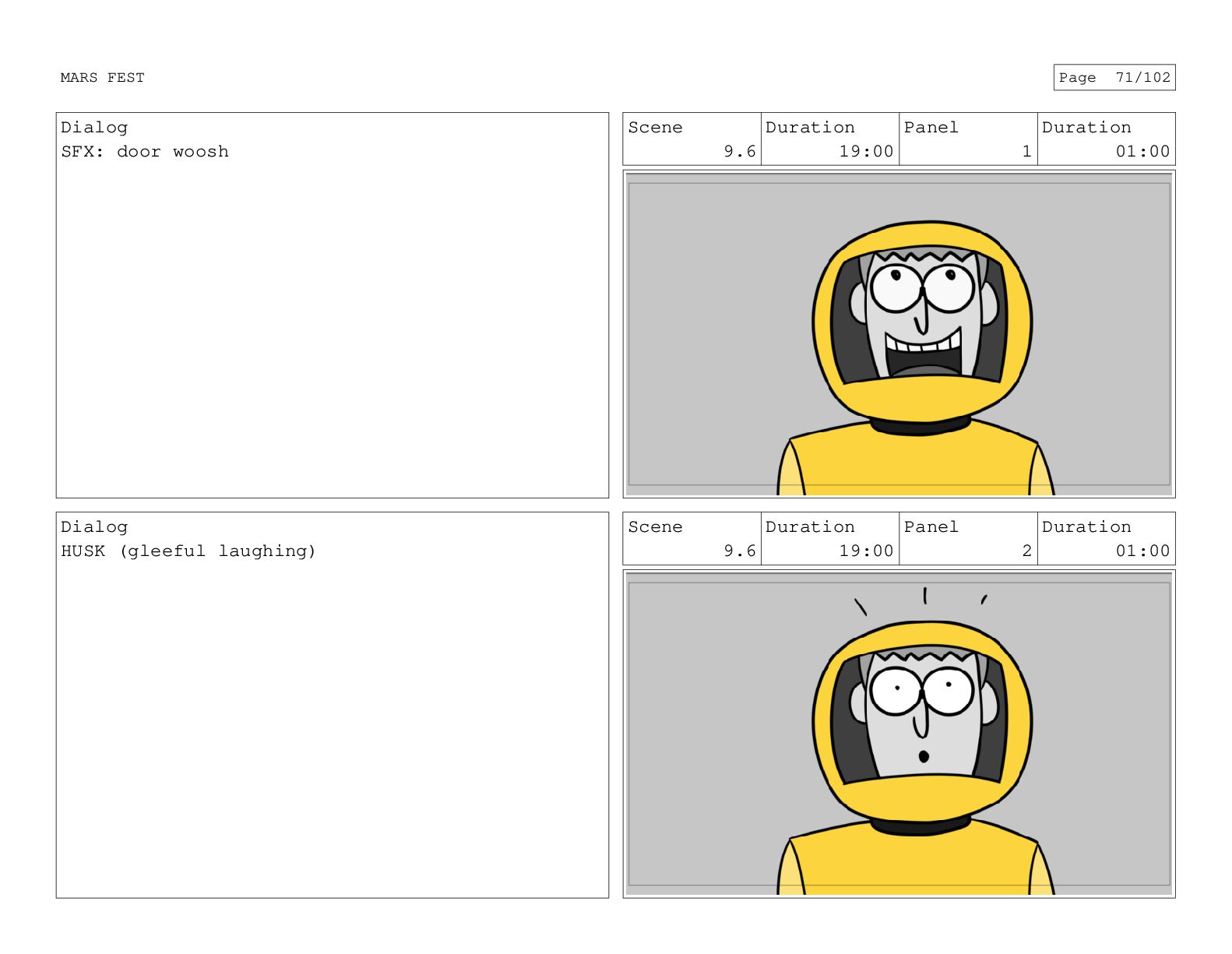
Task: Click panel number 2 cell
Action: pyautogui.click(x=968, y=539)
